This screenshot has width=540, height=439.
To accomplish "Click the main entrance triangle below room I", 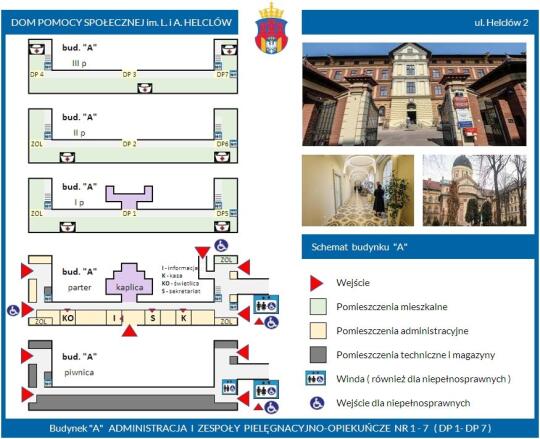I will click(x=130, y=331).
